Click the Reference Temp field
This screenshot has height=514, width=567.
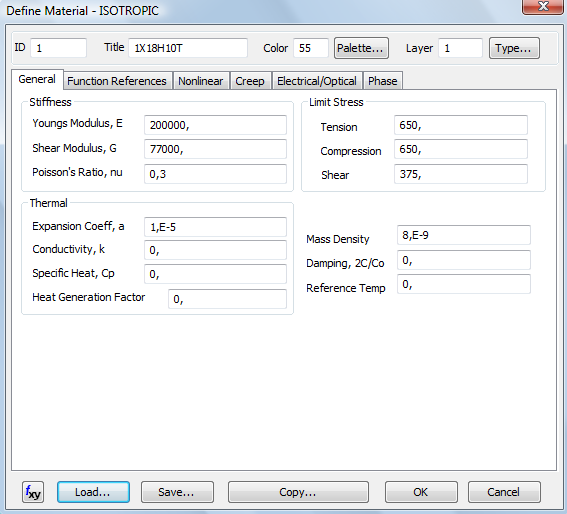click(464, 284)
